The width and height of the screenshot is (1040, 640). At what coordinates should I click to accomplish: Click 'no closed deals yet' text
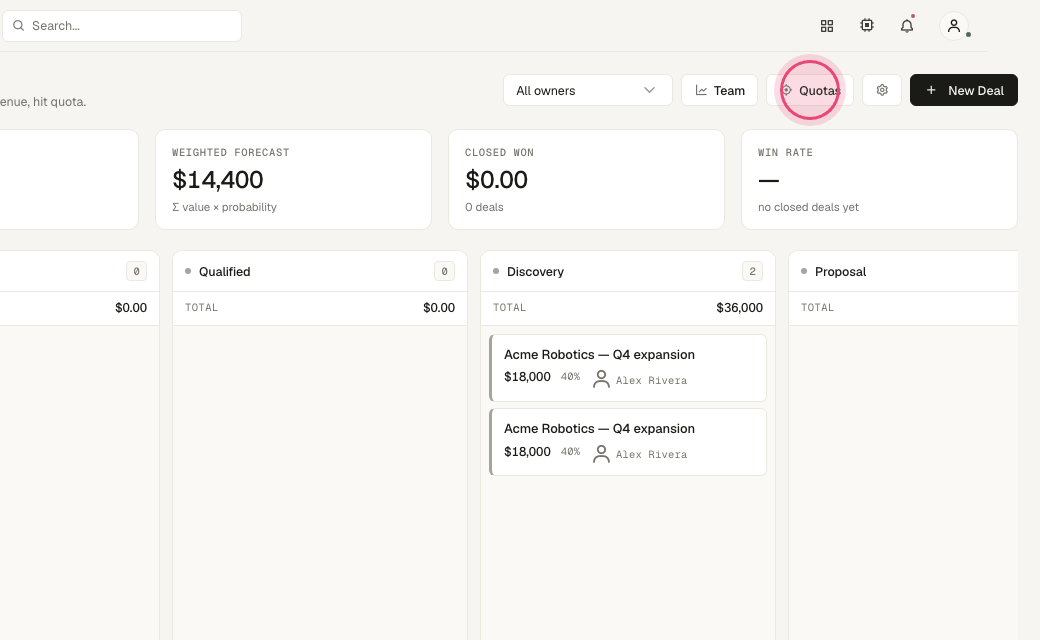coord(808,207)
